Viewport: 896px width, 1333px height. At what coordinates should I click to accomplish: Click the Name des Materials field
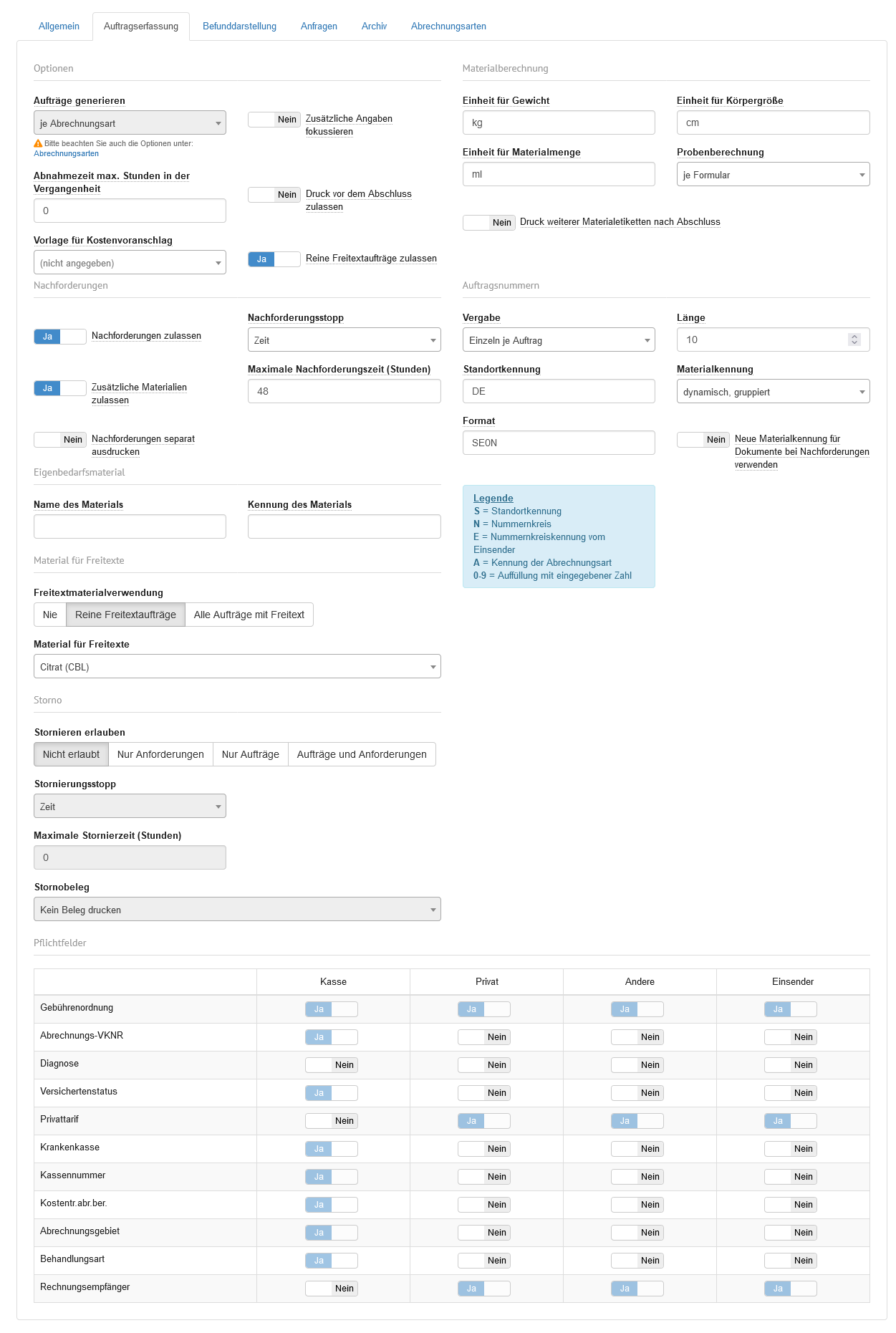[130, 526]
